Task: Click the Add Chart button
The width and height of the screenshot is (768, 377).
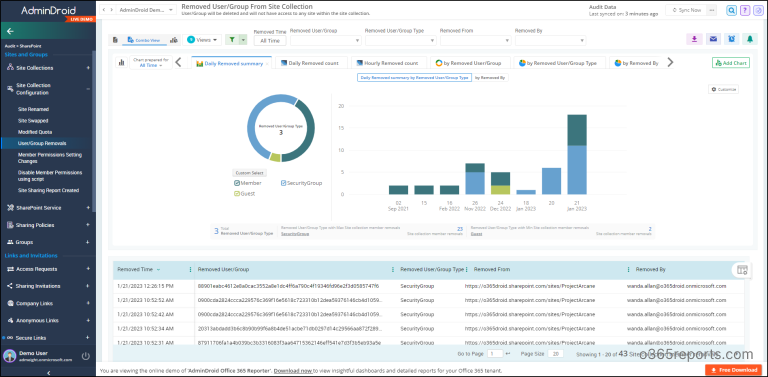Action: [x=731, y=63]
